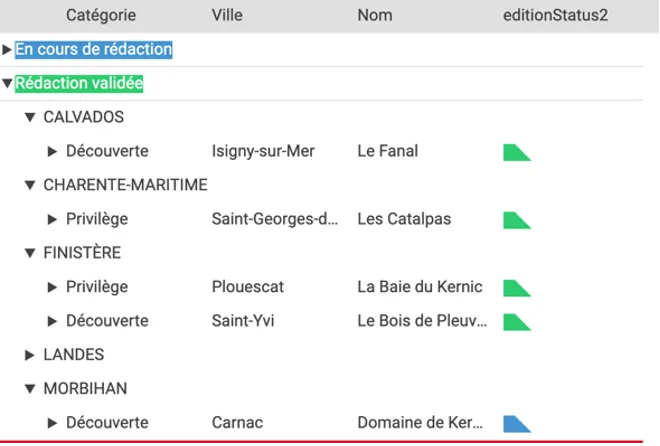Click the editionStatus2 column header
This screenshot has width=660, height=446.
point(556,15)
